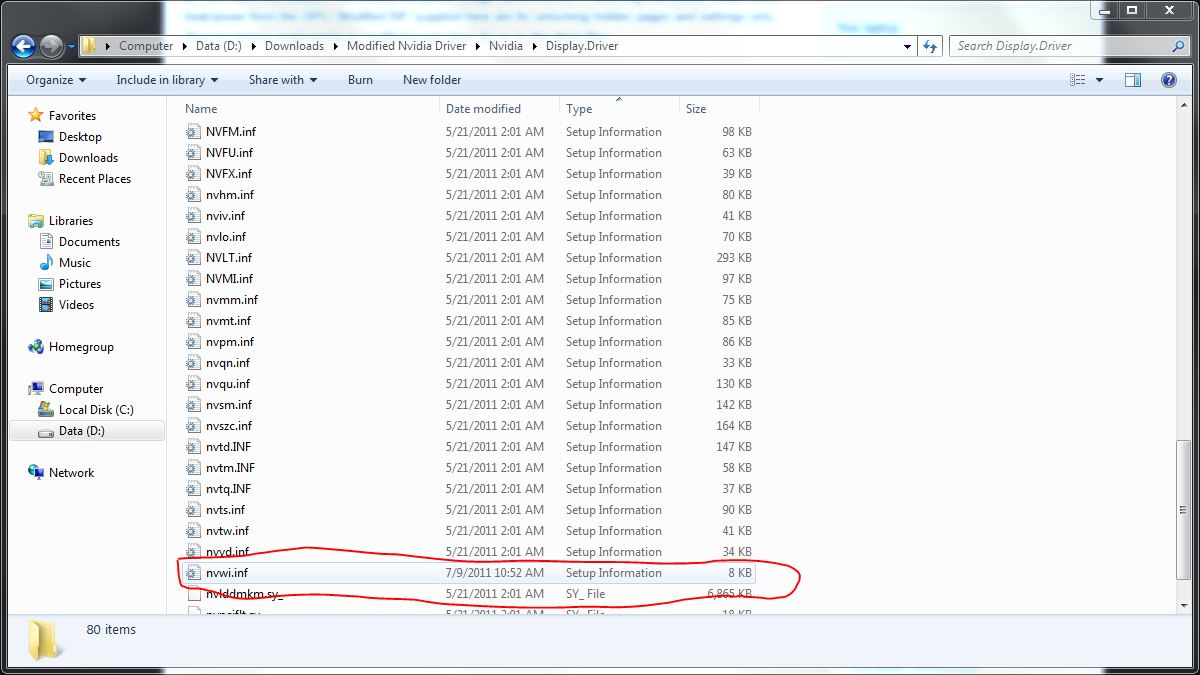The height and width of the screenshot is (675, 1200).
Task: Open the view options dropdown arrow
Action: [x=1100, y=80]
